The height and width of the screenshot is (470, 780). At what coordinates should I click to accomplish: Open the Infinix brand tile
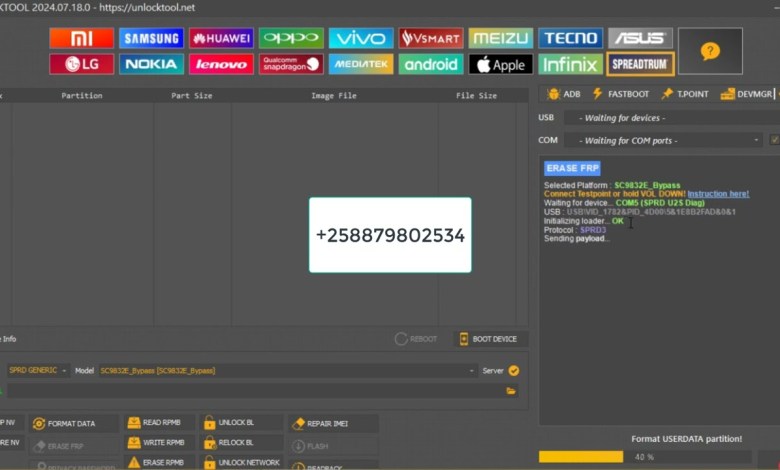pyautogui.click(x=571, y=64)
